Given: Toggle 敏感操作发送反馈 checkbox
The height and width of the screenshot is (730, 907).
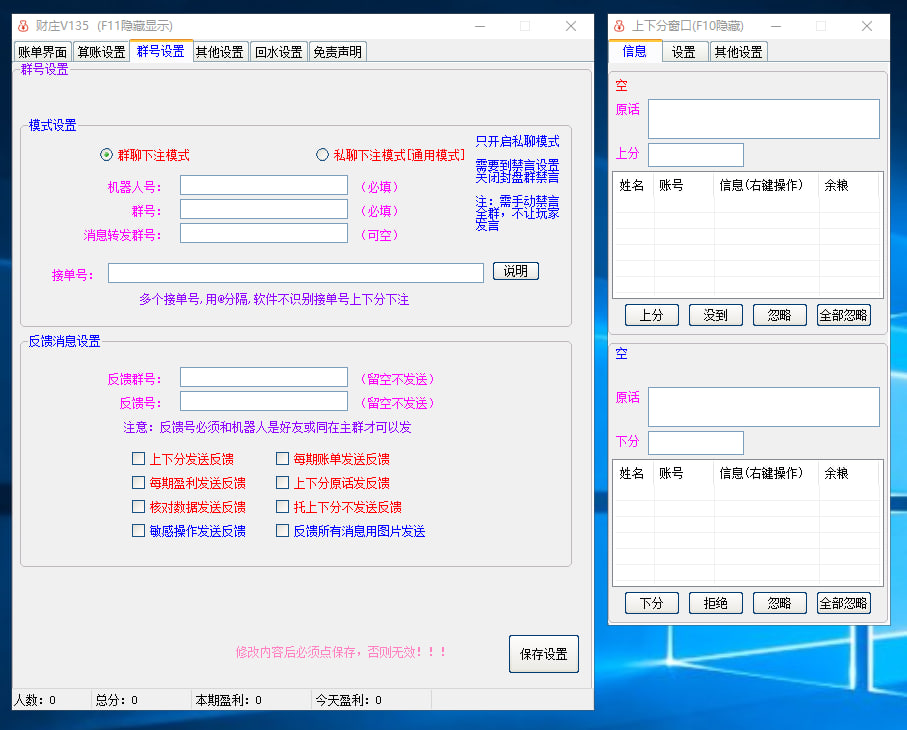Looking at the screenshot, I should (x=139, y=531).
